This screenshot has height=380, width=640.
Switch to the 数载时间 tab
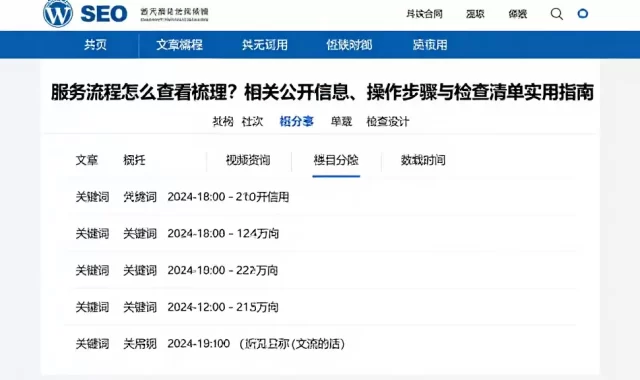pyautogui.click(x=423, y=160)
